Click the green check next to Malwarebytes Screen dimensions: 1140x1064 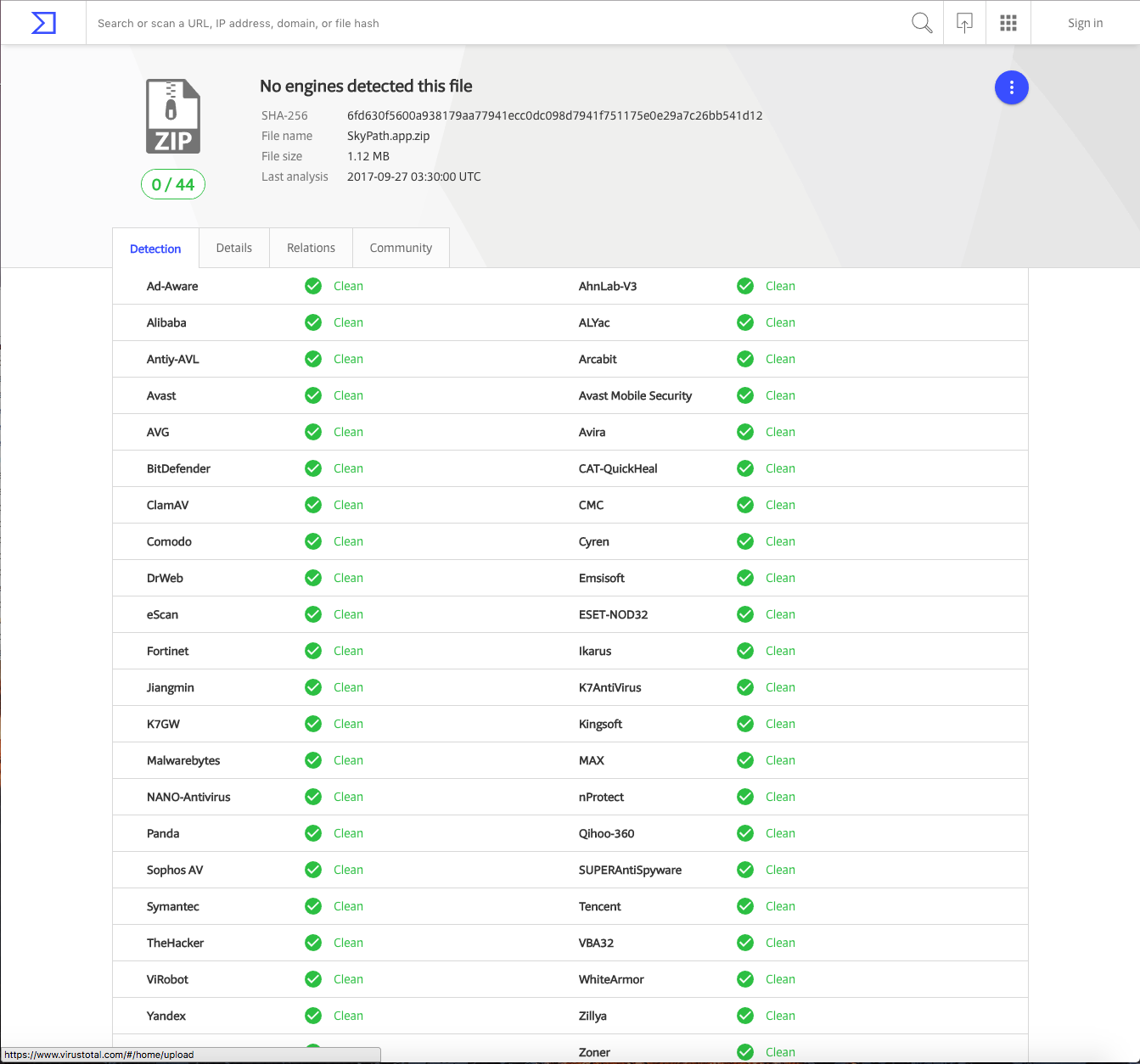tap(313, 760)
